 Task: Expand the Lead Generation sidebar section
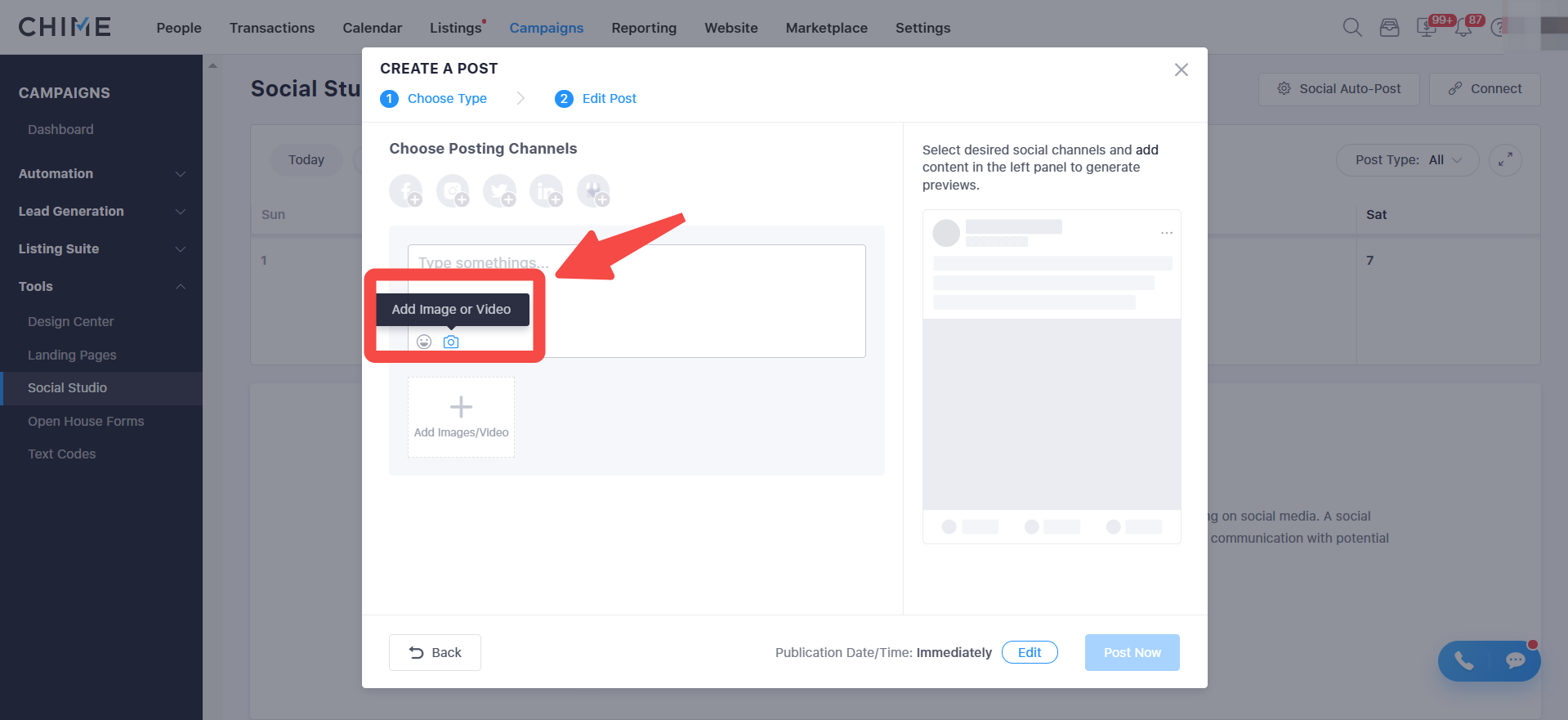point(101,211)
